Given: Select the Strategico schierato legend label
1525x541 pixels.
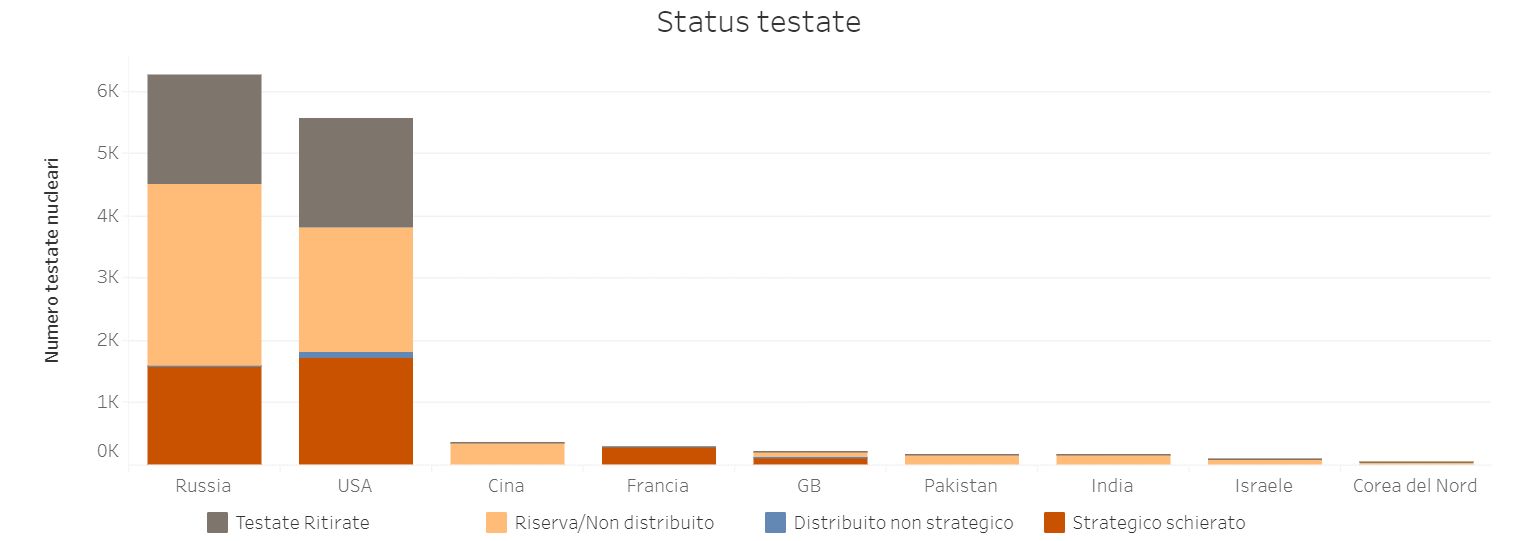Looking at the screenshot, I should click(1158, 523).
